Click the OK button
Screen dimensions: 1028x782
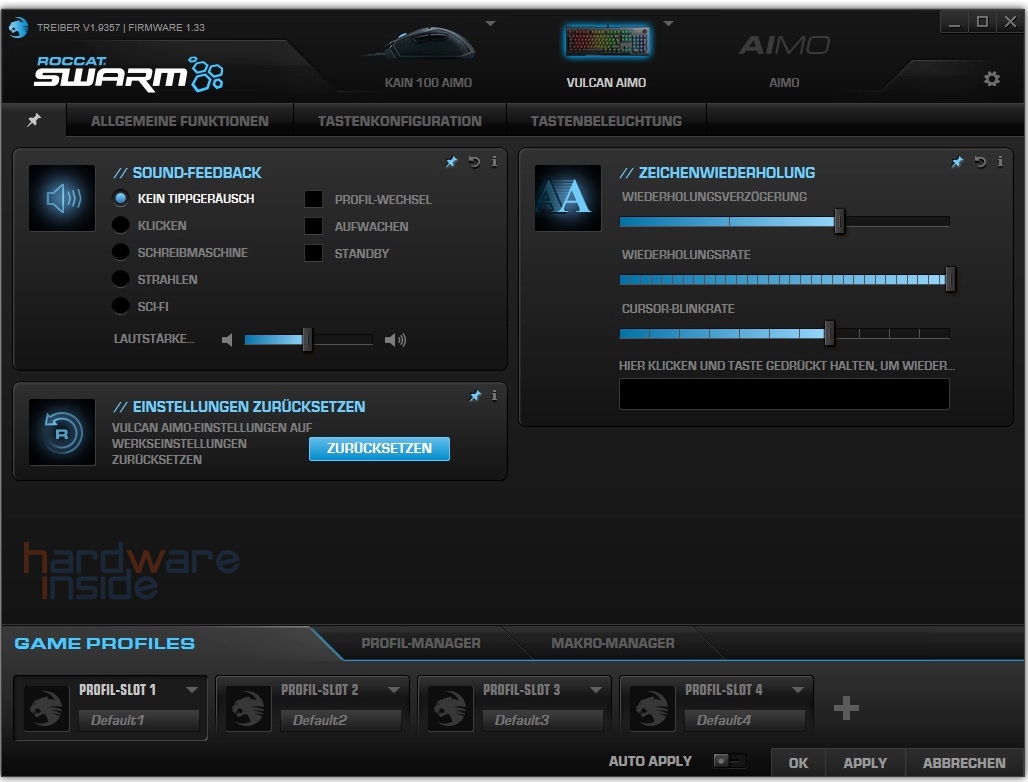click(x=798, y=762)
